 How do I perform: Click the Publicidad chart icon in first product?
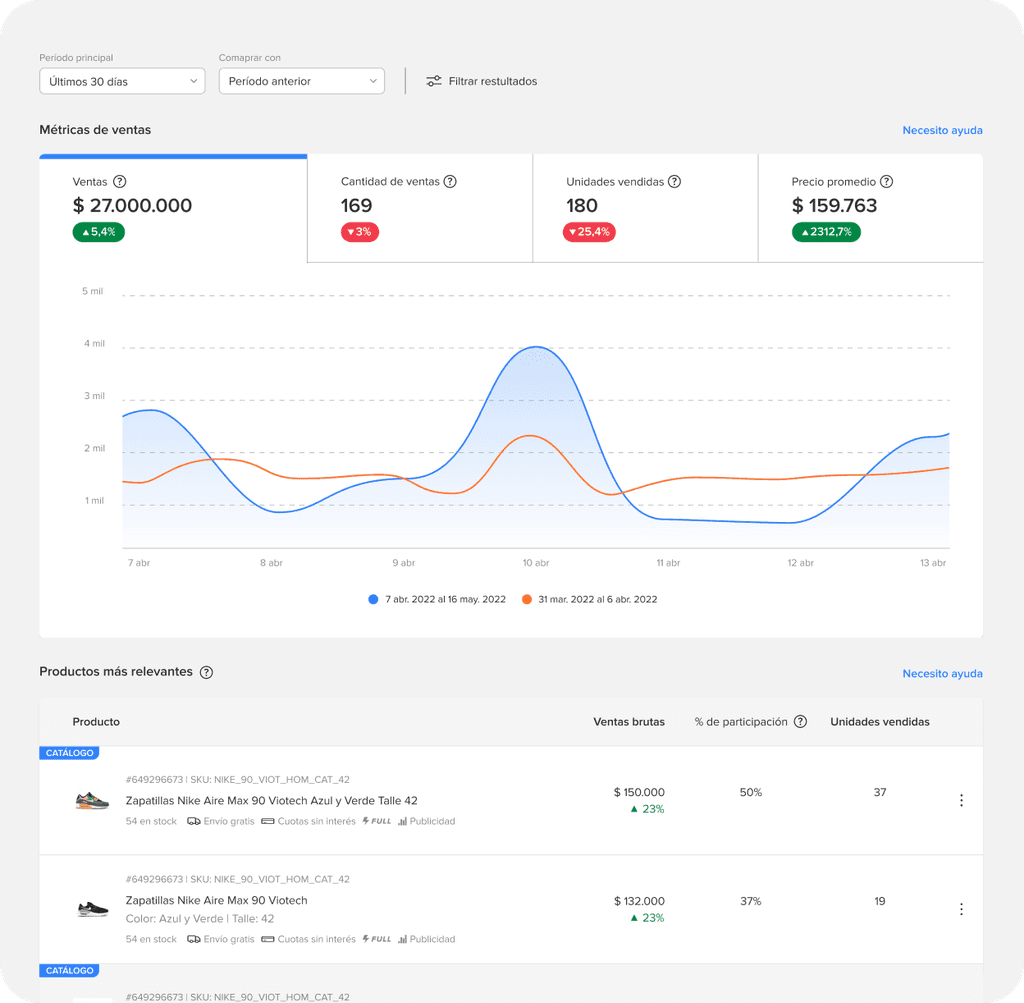(402, 821)
